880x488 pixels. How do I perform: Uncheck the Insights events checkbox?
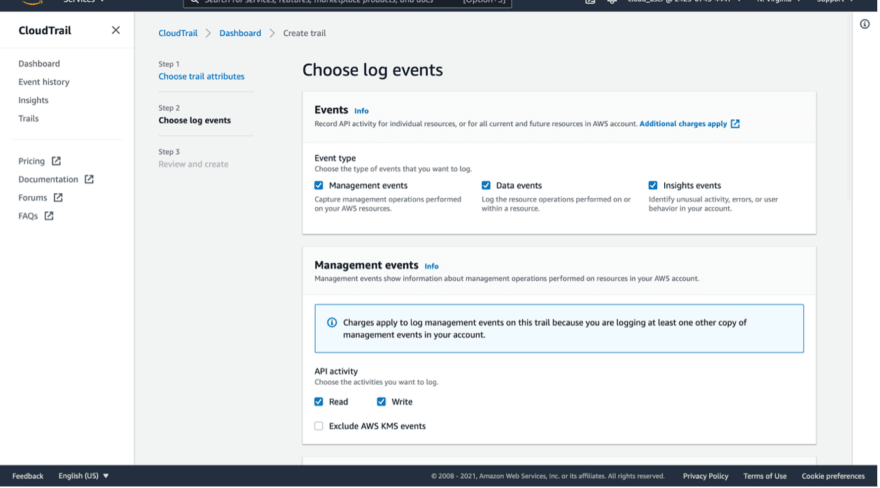tap(653, 186)
